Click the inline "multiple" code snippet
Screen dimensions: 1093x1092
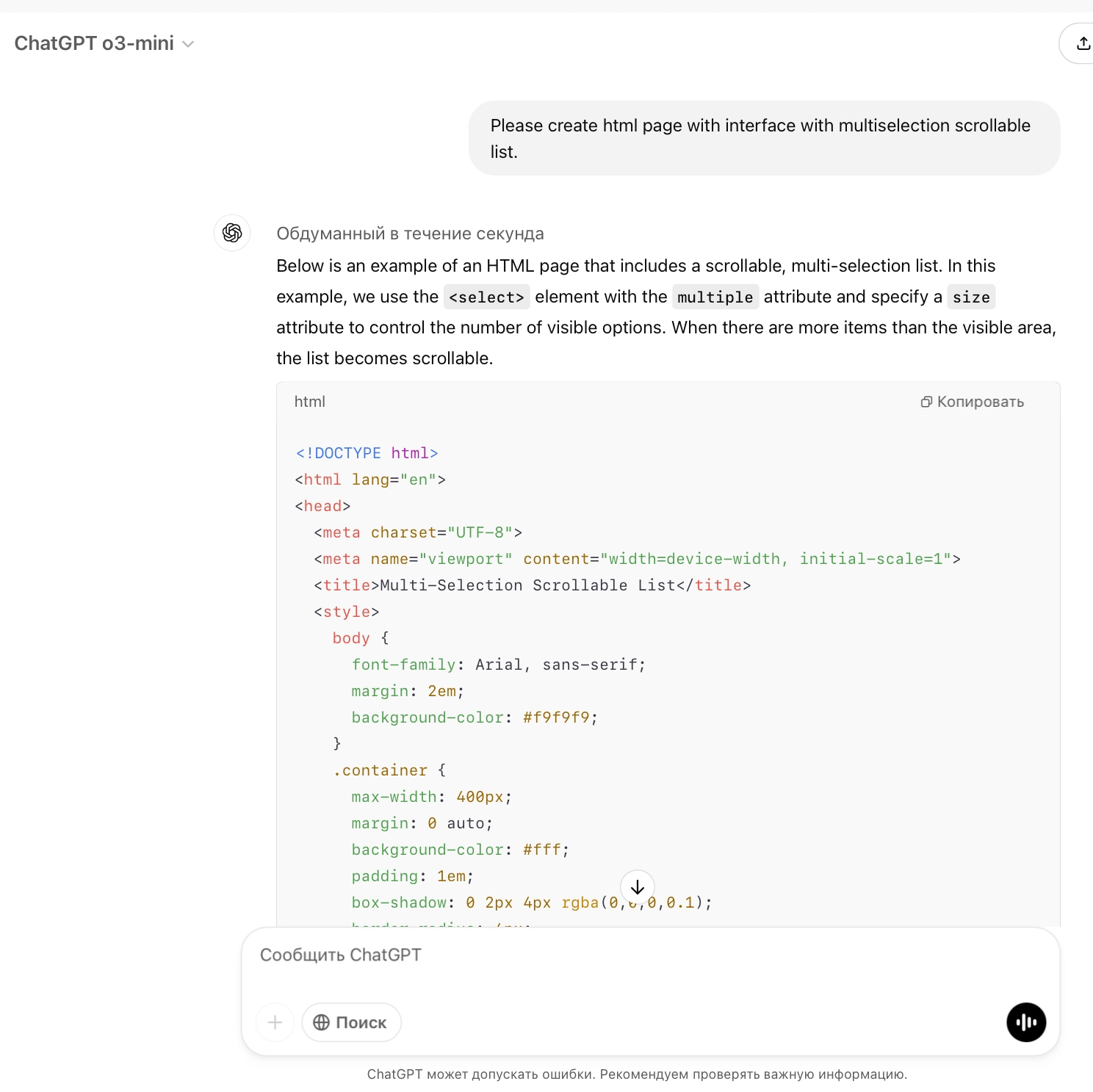point(715,297)
